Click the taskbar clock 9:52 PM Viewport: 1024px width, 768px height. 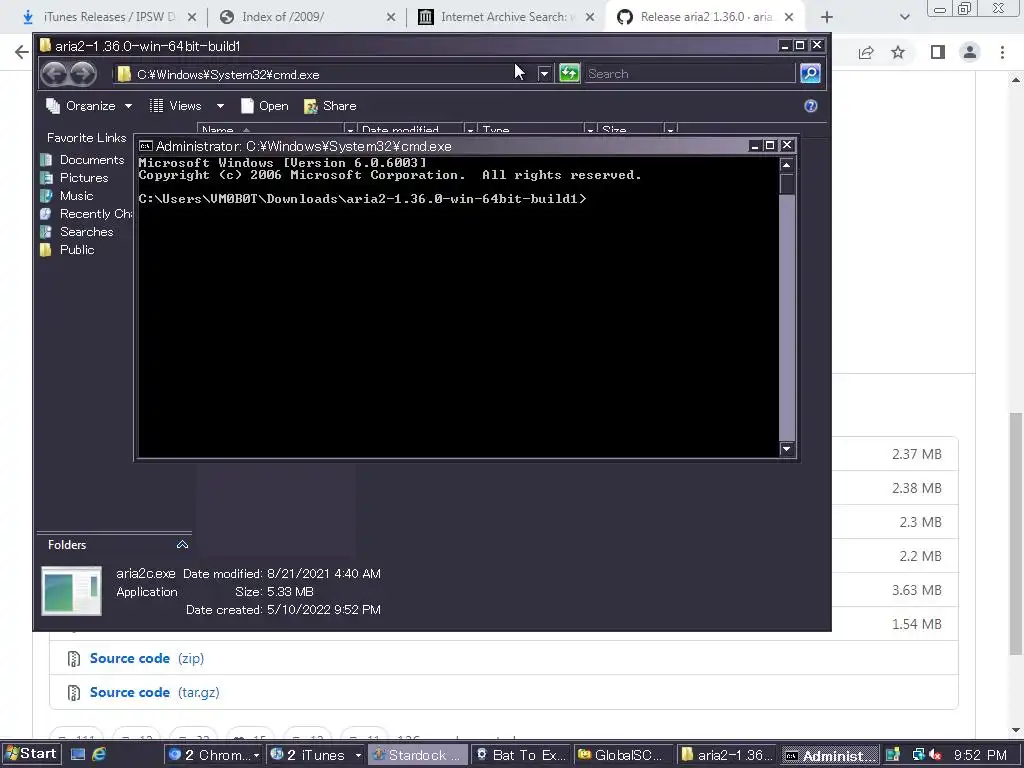[x=980, y=755]
